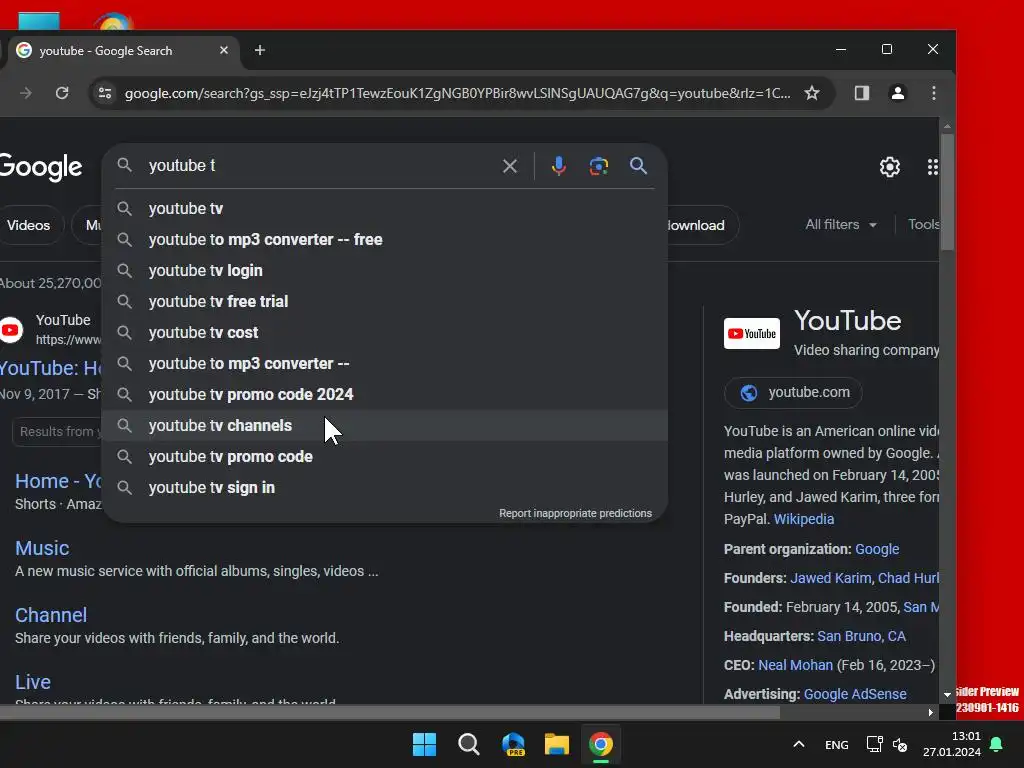Image resolution: width=1024 pixels, height=768 pixels.
Task: Open the Wikipedia link
Action: coord(804,519)
